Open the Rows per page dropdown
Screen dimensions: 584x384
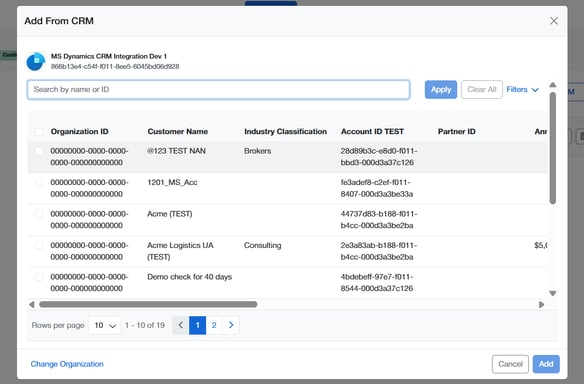pyautogui.click(x=104, y=325)
